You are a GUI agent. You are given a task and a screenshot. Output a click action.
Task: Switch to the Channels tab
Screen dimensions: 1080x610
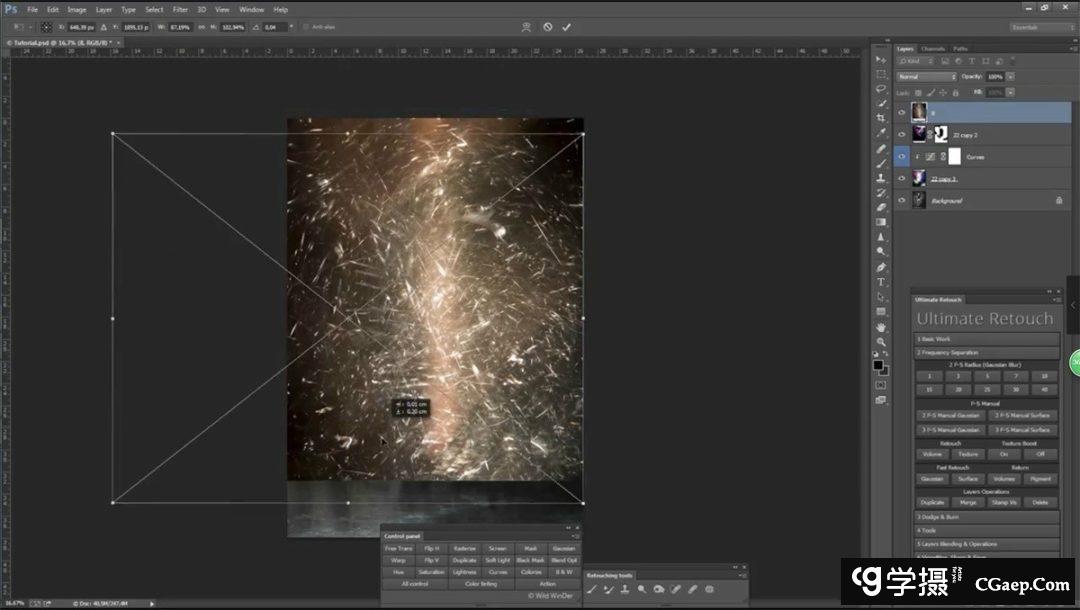(x=932, y=48)
